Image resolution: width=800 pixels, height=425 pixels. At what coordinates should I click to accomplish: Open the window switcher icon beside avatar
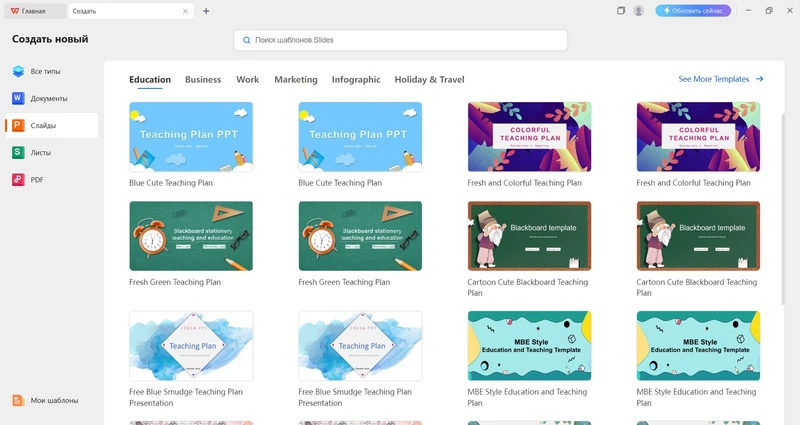pyautogui.click(x=621, y=11)
